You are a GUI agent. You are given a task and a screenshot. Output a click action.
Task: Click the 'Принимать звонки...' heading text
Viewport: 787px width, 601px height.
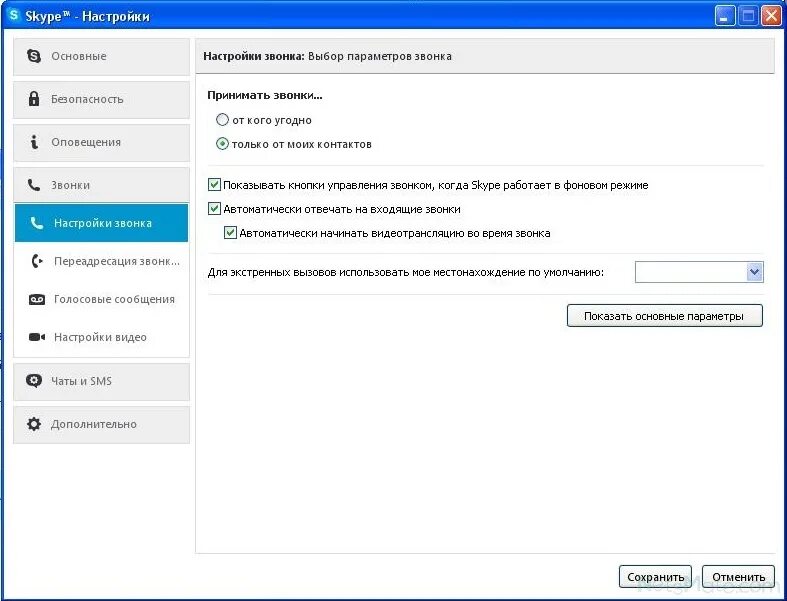point(265,95)
